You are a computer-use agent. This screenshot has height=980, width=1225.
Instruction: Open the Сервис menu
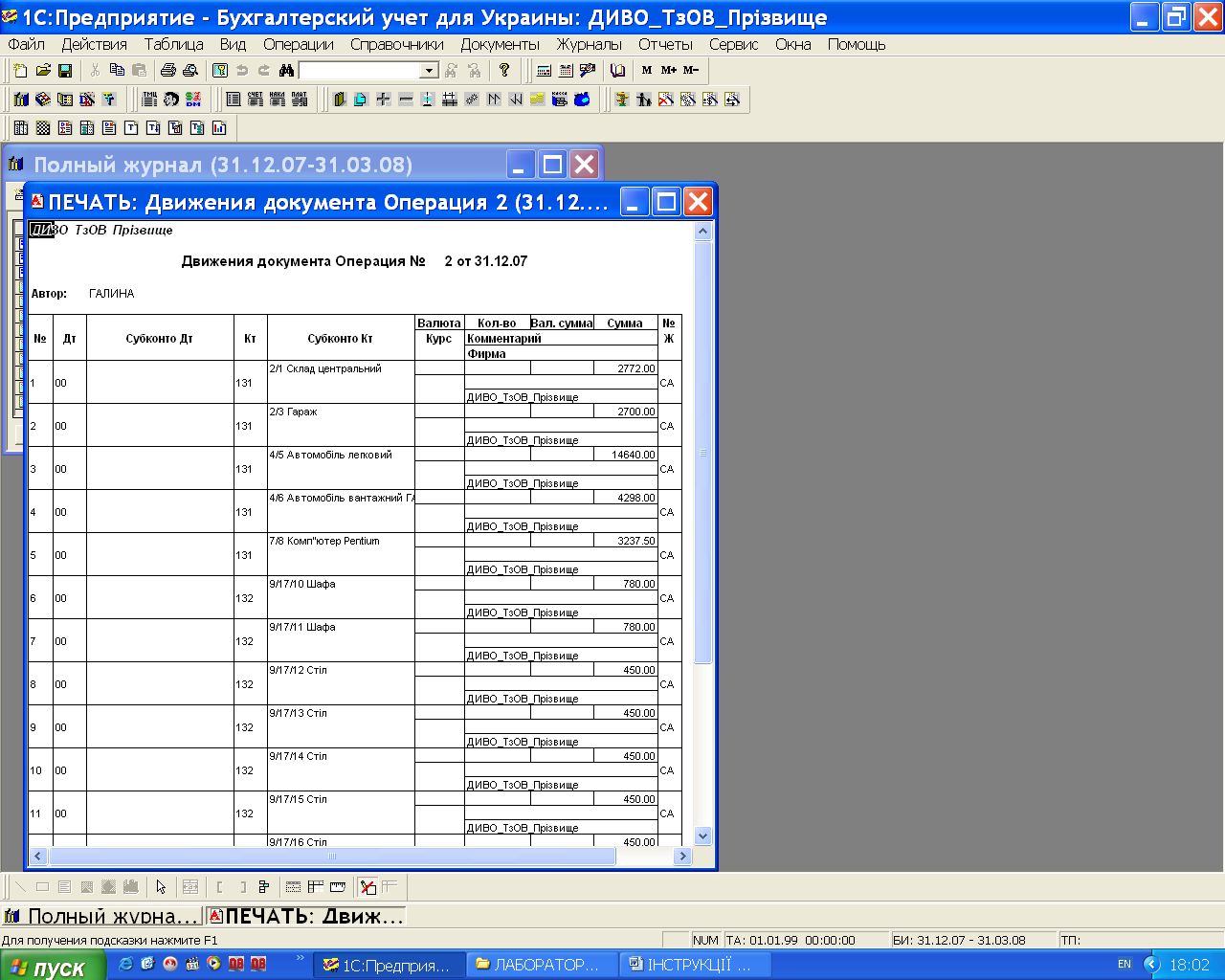tap(734, 44)
